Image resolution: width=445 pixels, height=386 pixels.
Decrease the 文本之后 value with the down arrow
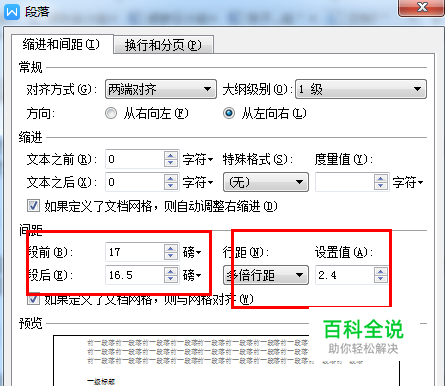tap(171, 186)
